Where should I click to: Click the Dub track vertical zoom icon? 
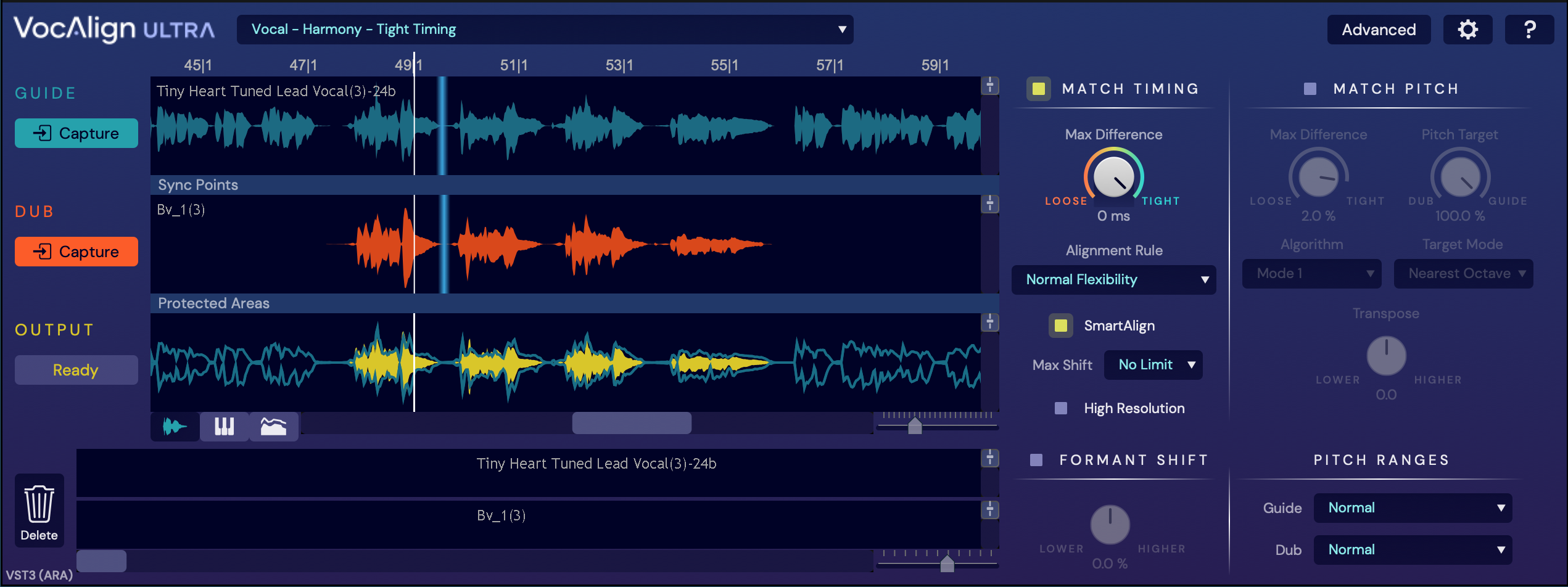(990, 203)
